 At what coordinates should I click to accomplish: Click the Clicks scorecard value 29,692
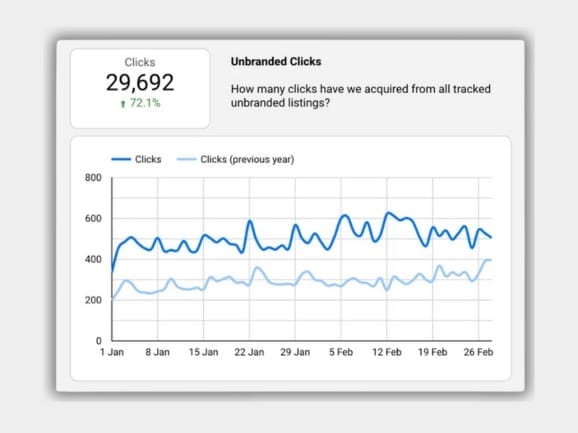[x=140, y=83]
